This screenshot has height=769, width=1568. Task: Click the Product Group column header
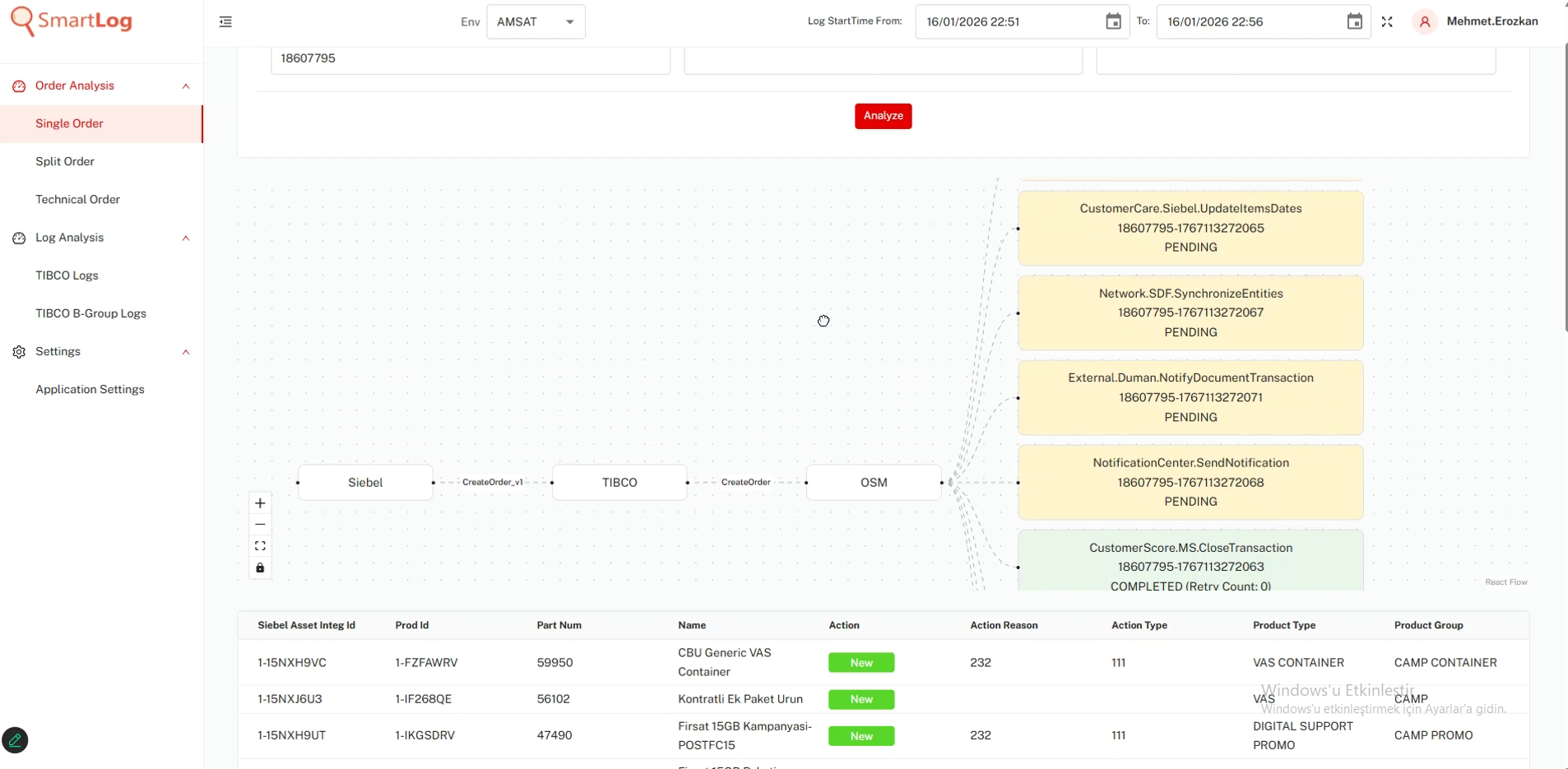coord(1428,626)
